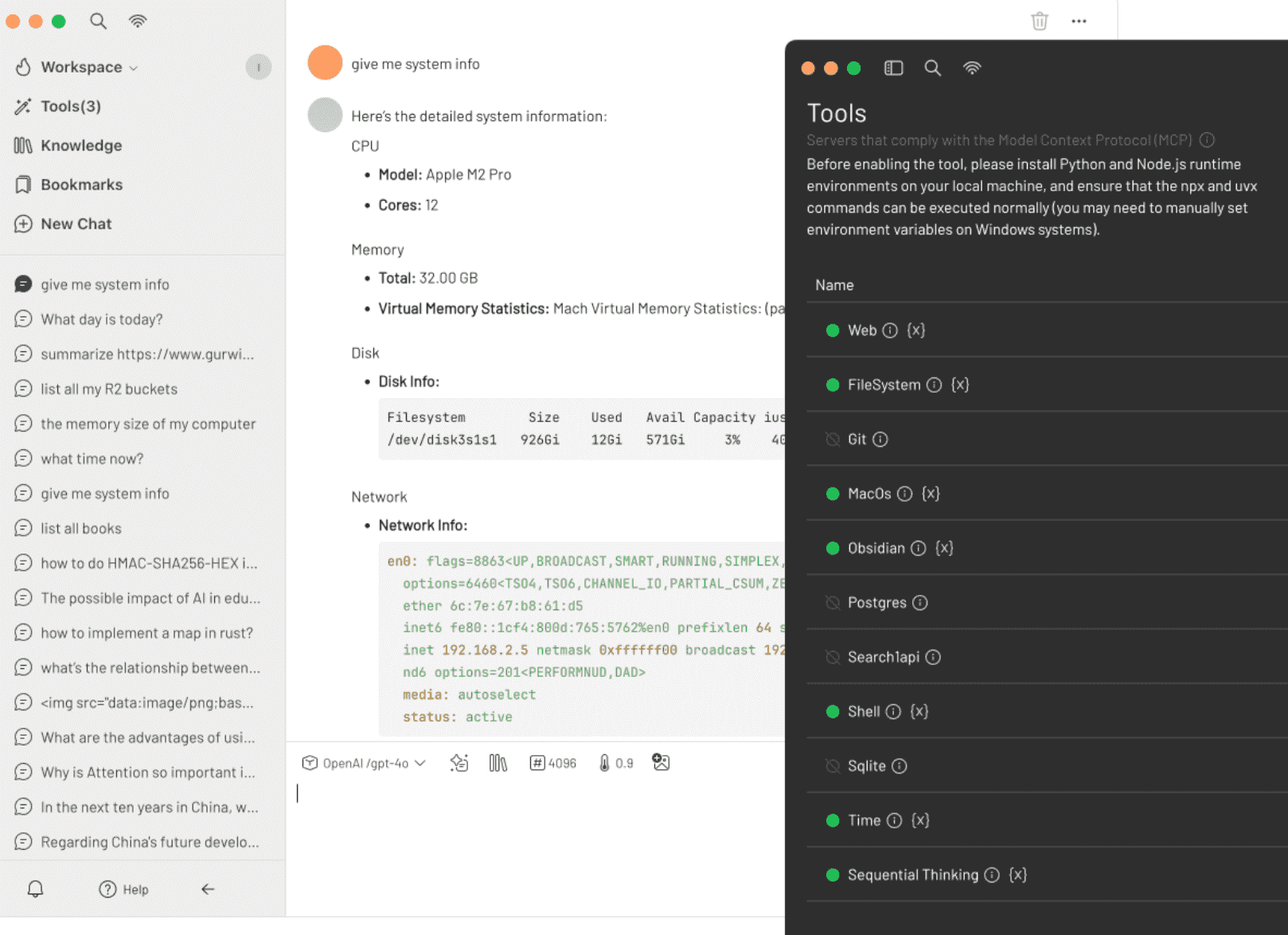
Task: Edit Time tool variables {x}
Action: pos(920,820)
